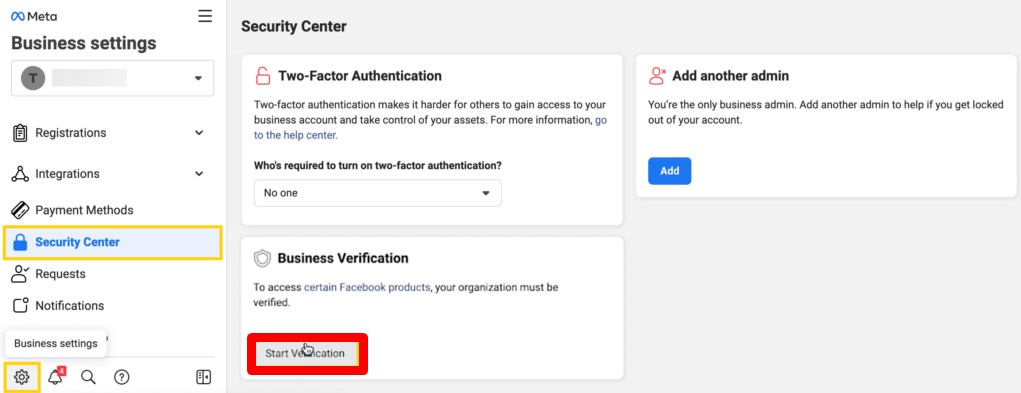Click the blue Add button

click(x=669, y=171)
